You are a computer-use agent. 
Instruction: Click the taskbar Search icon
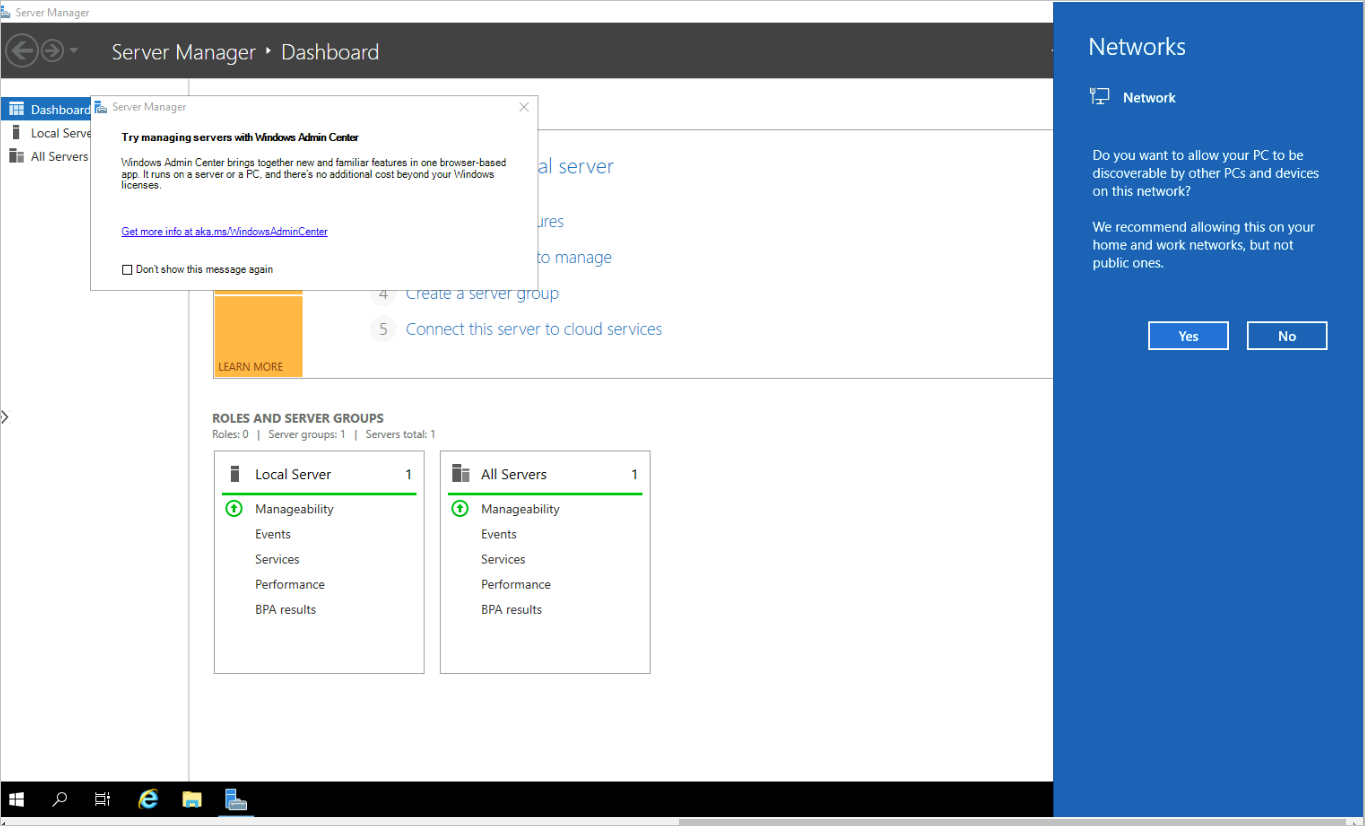click(59, 799)
